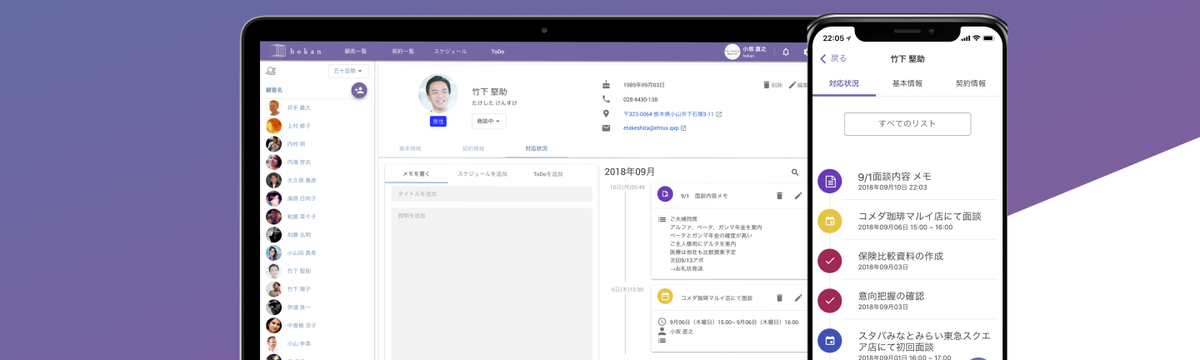Screen dimensions: 1200x360
Task: Select customer 竹下 堅助 in the sidebar list
Action: coord(290,270)
